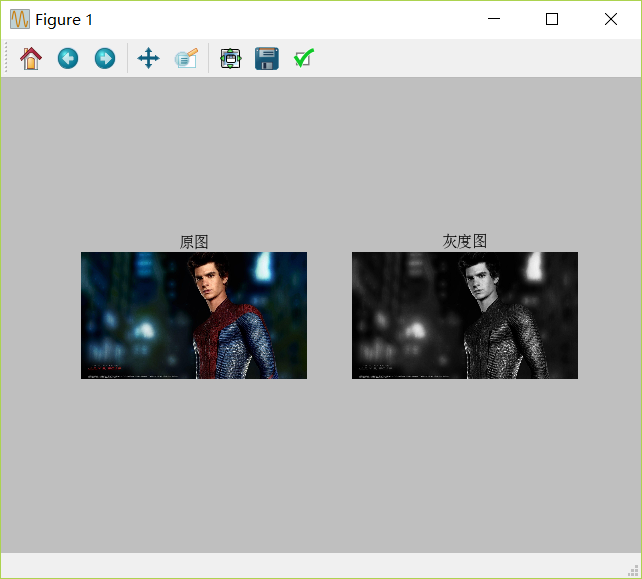Screen dimensions: 642x579
Task: Reset view with the Home icon
Action: point(31,58)
